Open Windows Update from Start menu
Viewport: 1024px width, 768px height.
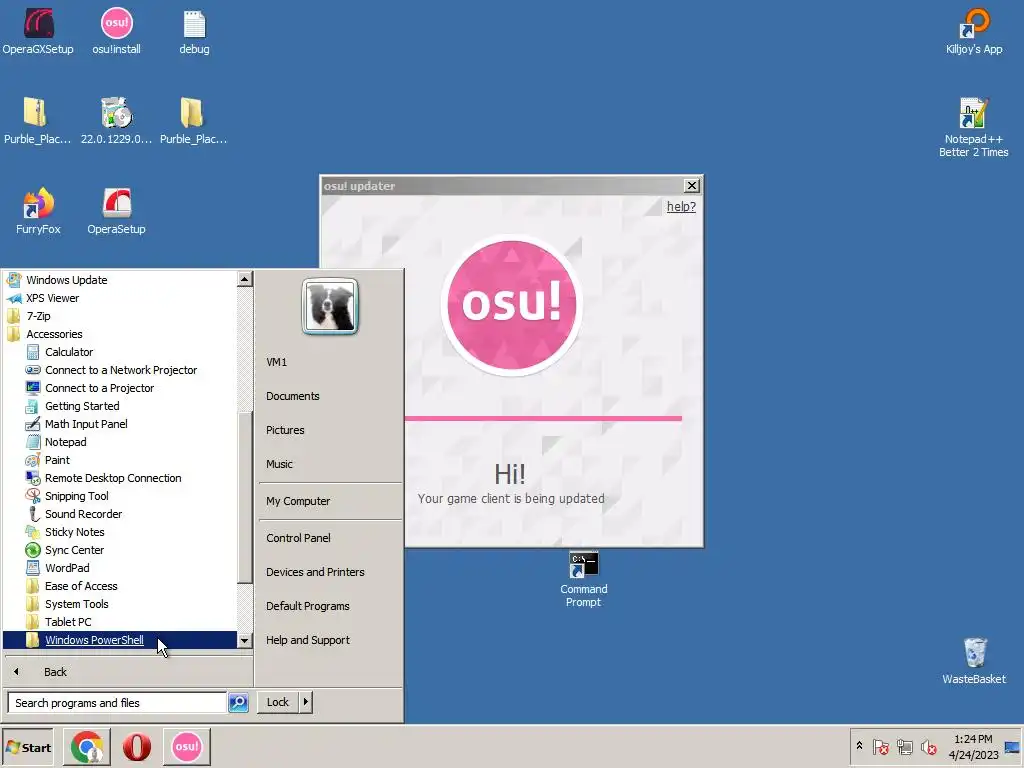(121, 280)
